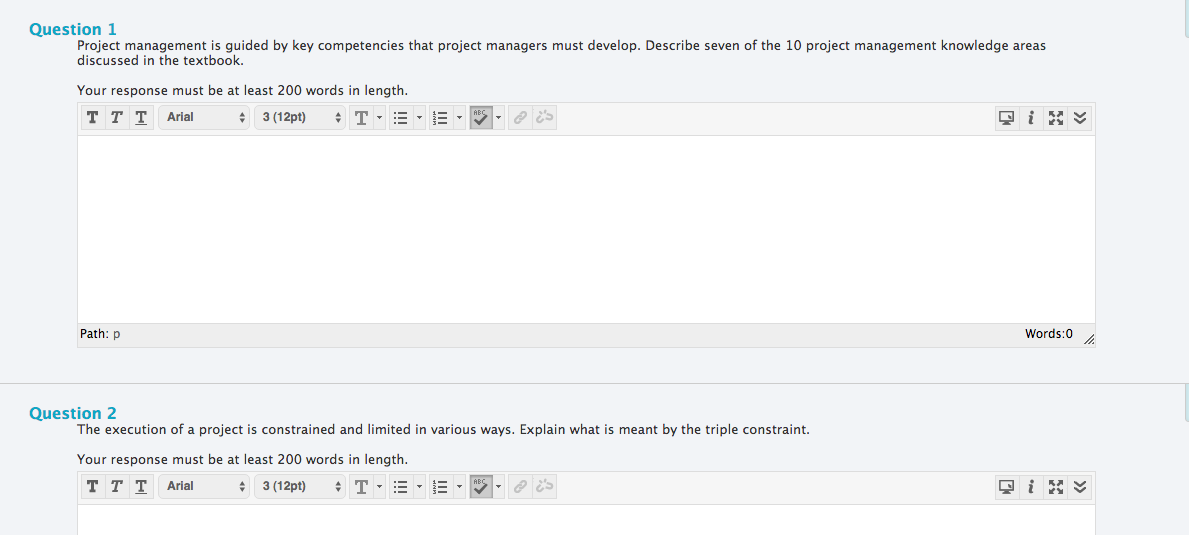
Task: Show more toolbar rows in Question 1 editor
Action: (x=1079, y=118)
